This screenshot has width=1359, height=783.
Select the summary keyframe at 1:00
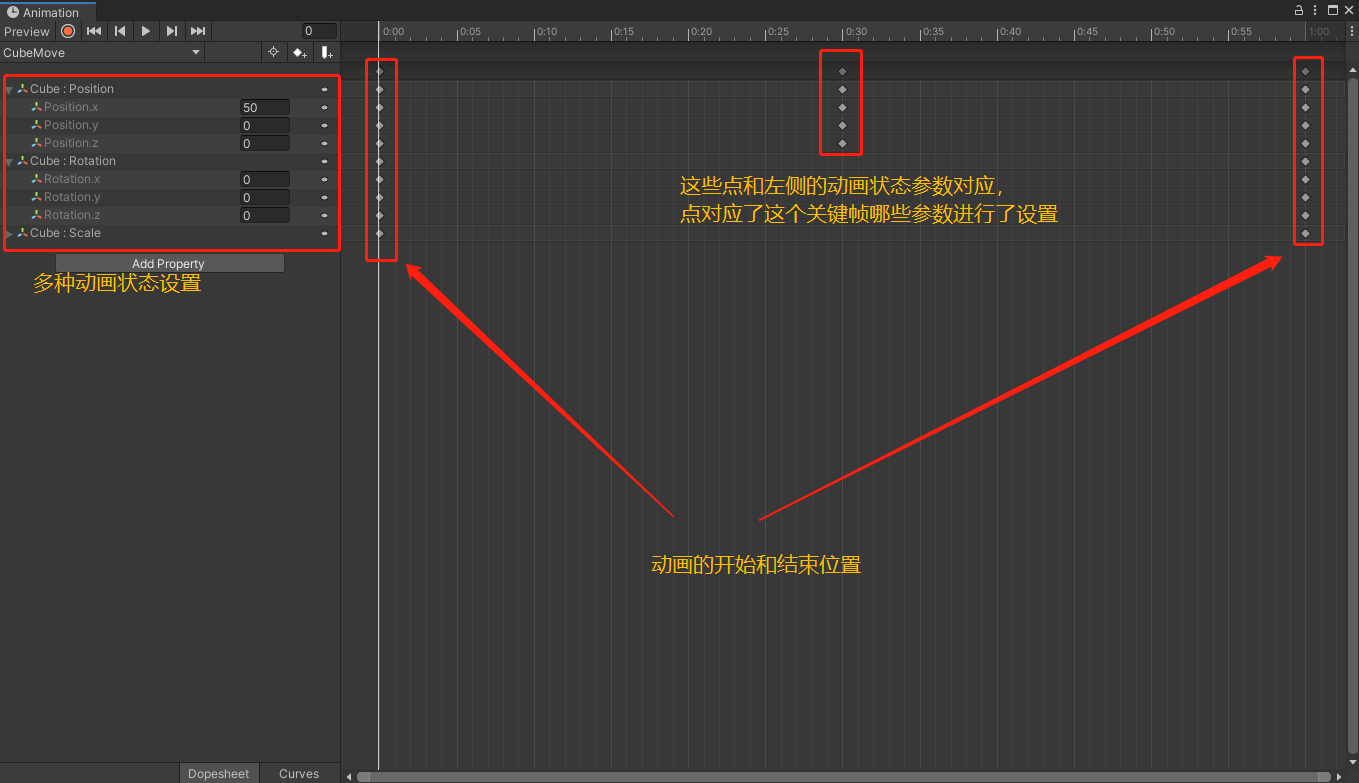[1305, 71]
